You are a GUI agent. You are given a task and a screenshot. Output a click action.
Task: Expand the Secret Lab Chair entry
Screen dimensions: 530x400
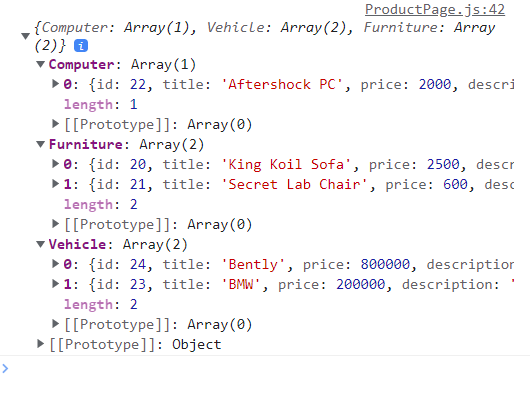(55, 184)
